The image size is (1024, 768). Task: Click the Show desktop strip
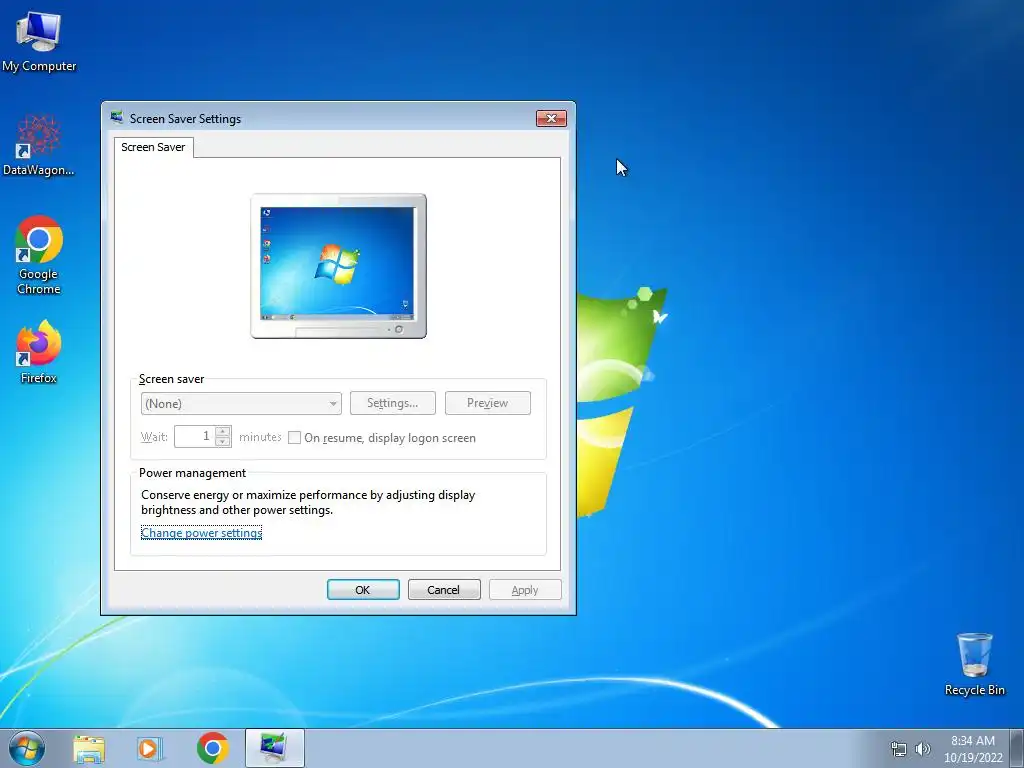coord(1017,748)
